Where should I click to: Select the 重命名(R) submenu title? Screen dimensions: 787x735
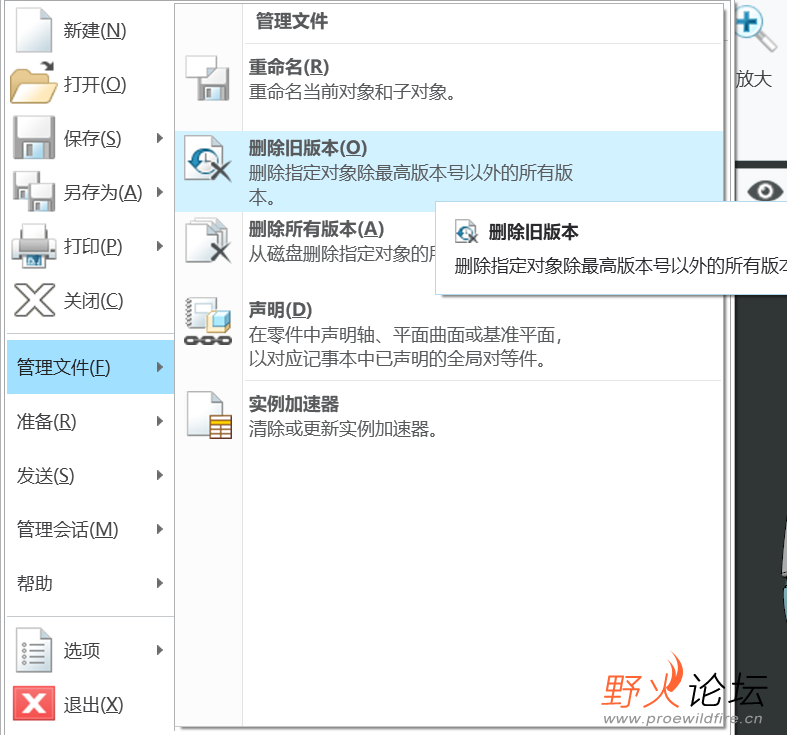289,67
